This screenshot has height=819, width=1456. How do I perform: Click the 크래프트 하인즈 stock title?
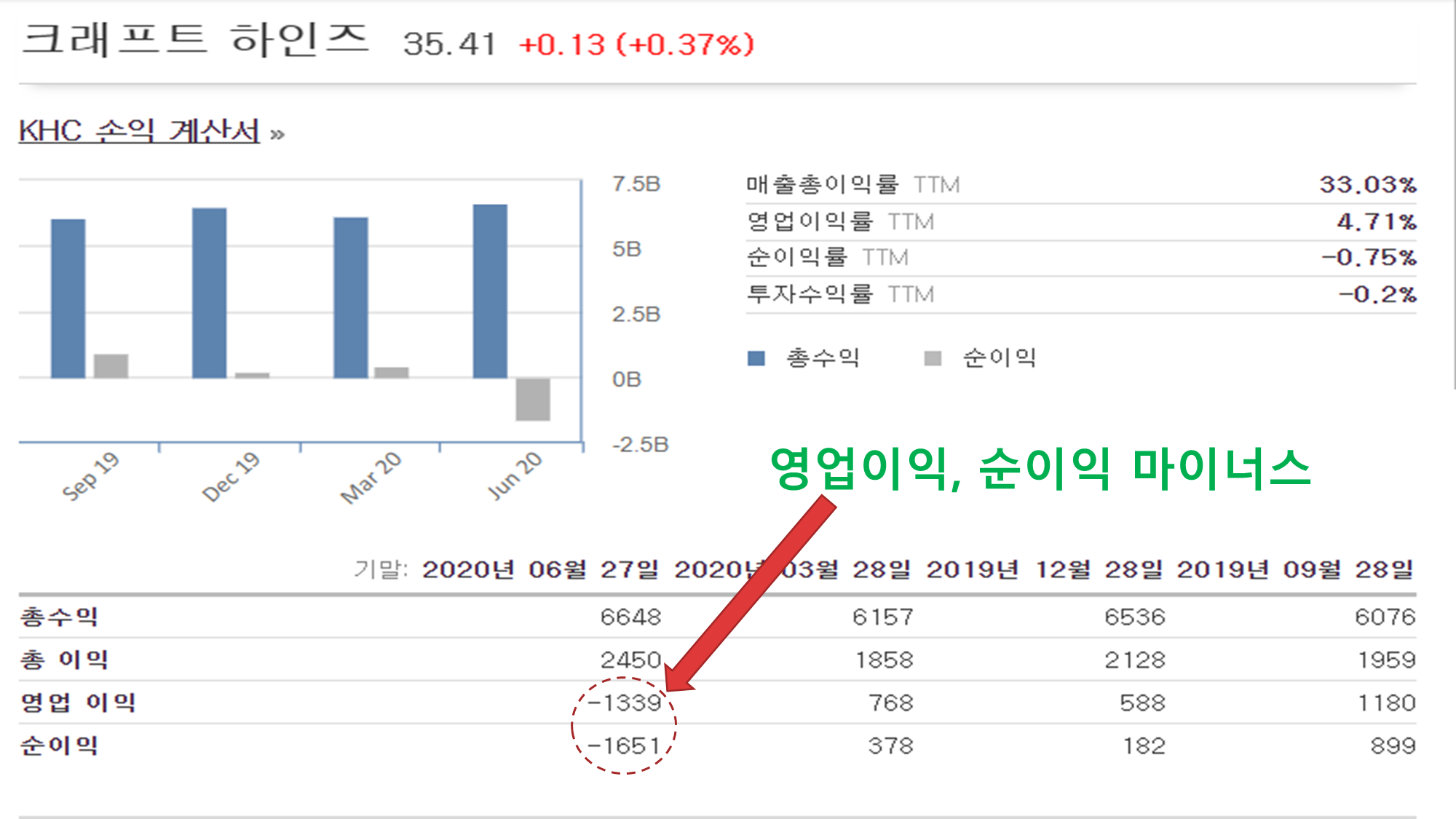195,40
